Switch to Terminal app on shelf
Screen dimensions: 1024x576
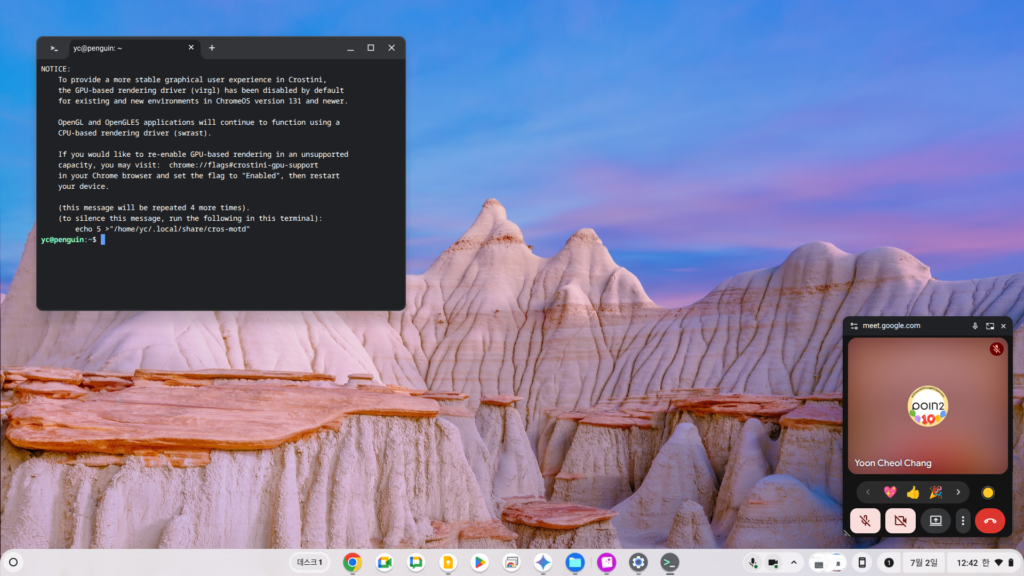point(670,562)
